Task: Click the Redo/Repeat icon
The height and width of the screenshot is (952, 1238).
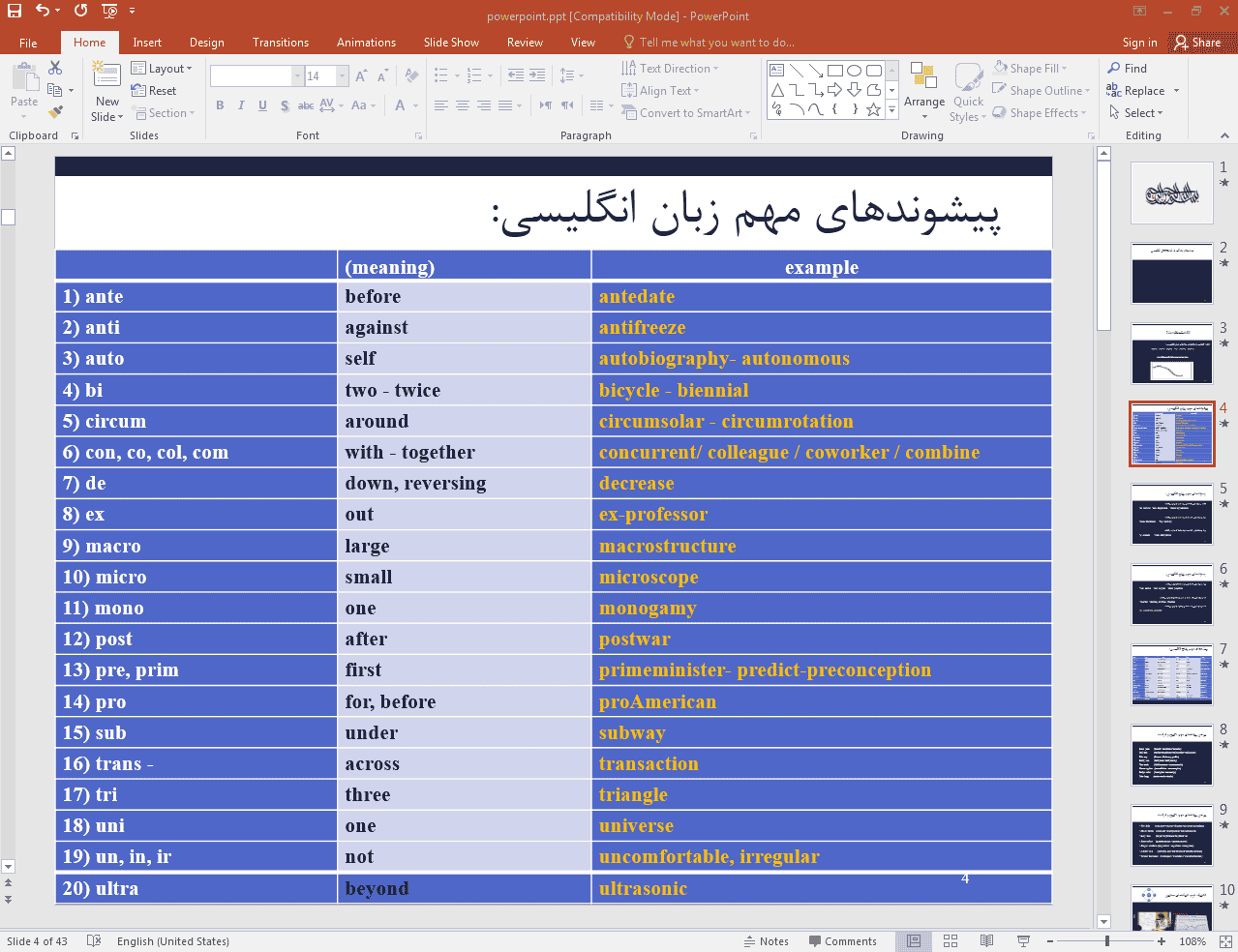Action: [x=80, y=11]
